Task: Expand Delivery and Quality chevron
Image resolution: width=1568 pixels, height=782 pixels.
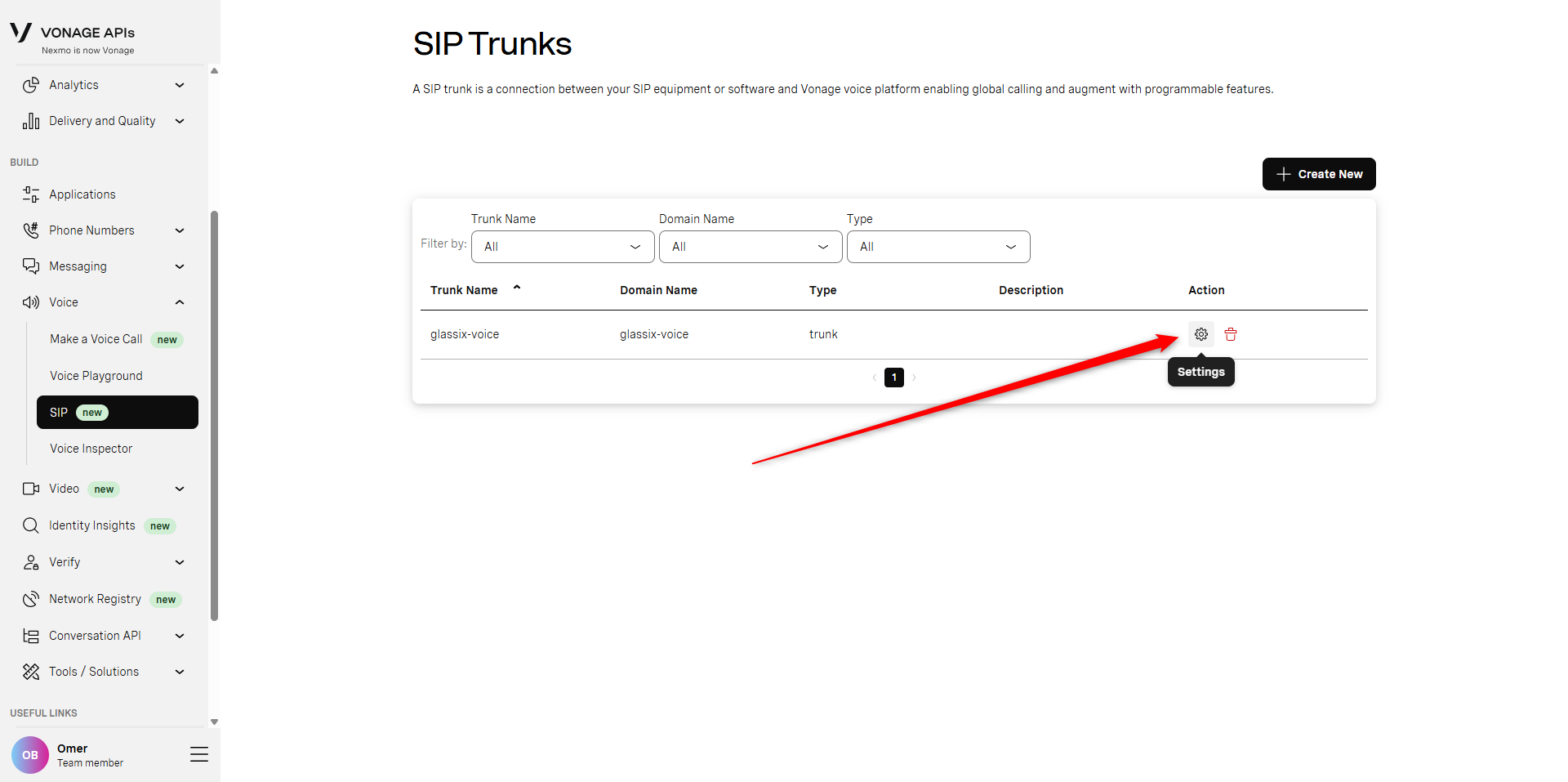Action: pyautogui.click(x=180, y=121)
